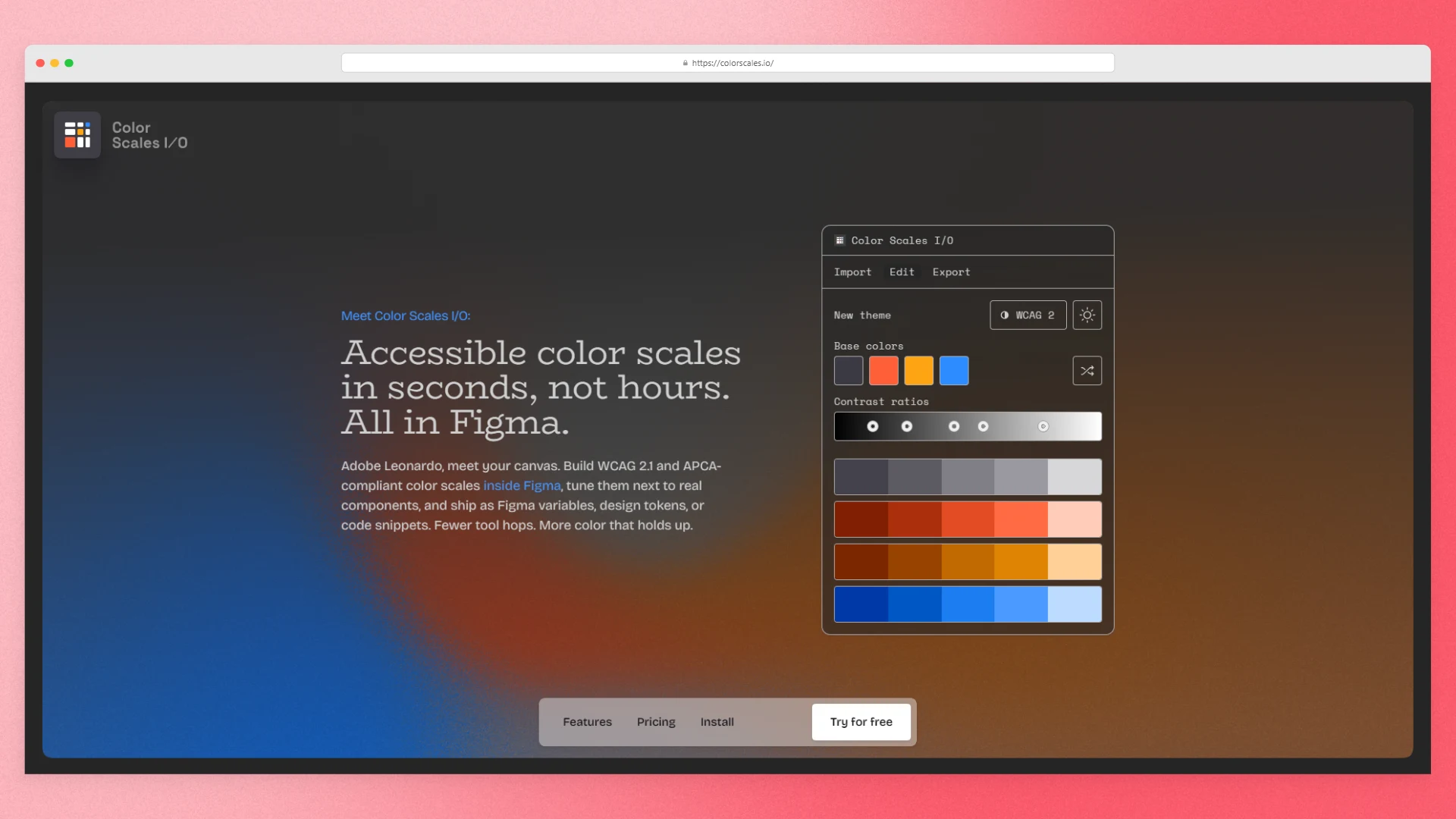Go to Pricing section in bottom nav

(656, 722)
